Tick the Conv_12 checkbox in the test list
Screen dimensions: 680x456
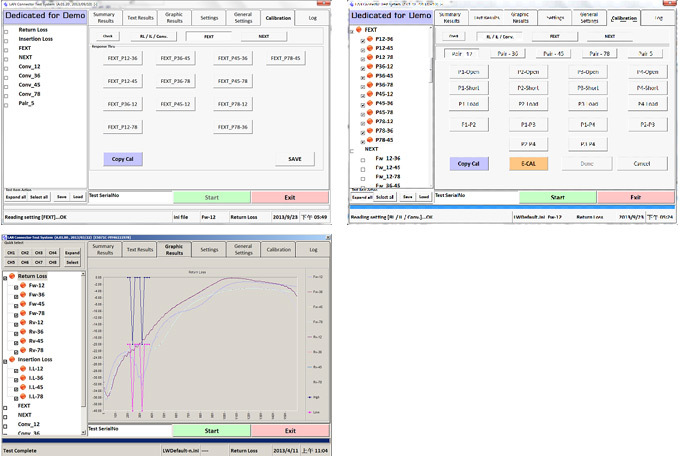coord(6,66)
